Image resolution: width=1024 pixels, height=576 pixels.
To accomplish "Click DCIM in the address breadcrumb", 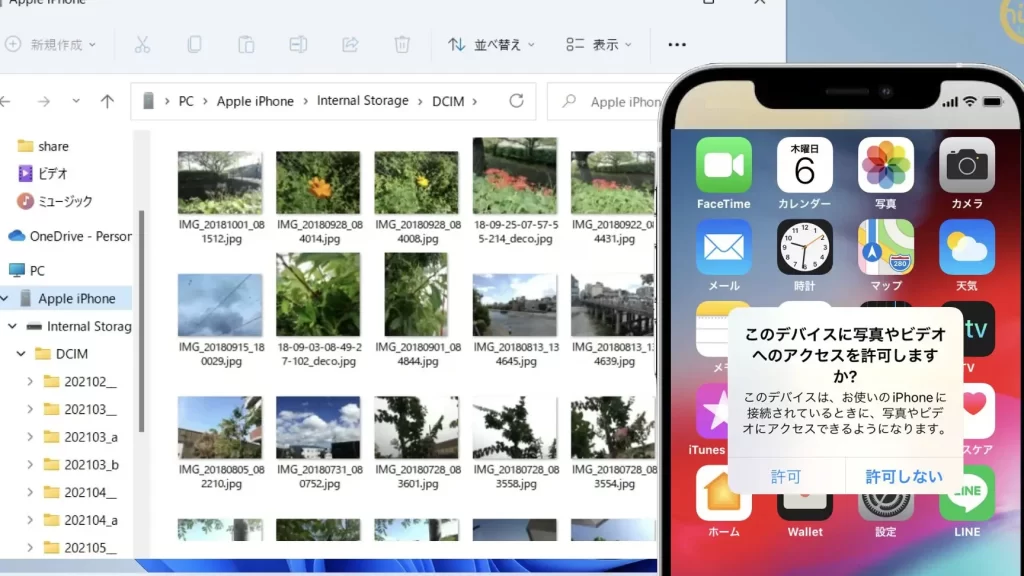I will point(448,101).
